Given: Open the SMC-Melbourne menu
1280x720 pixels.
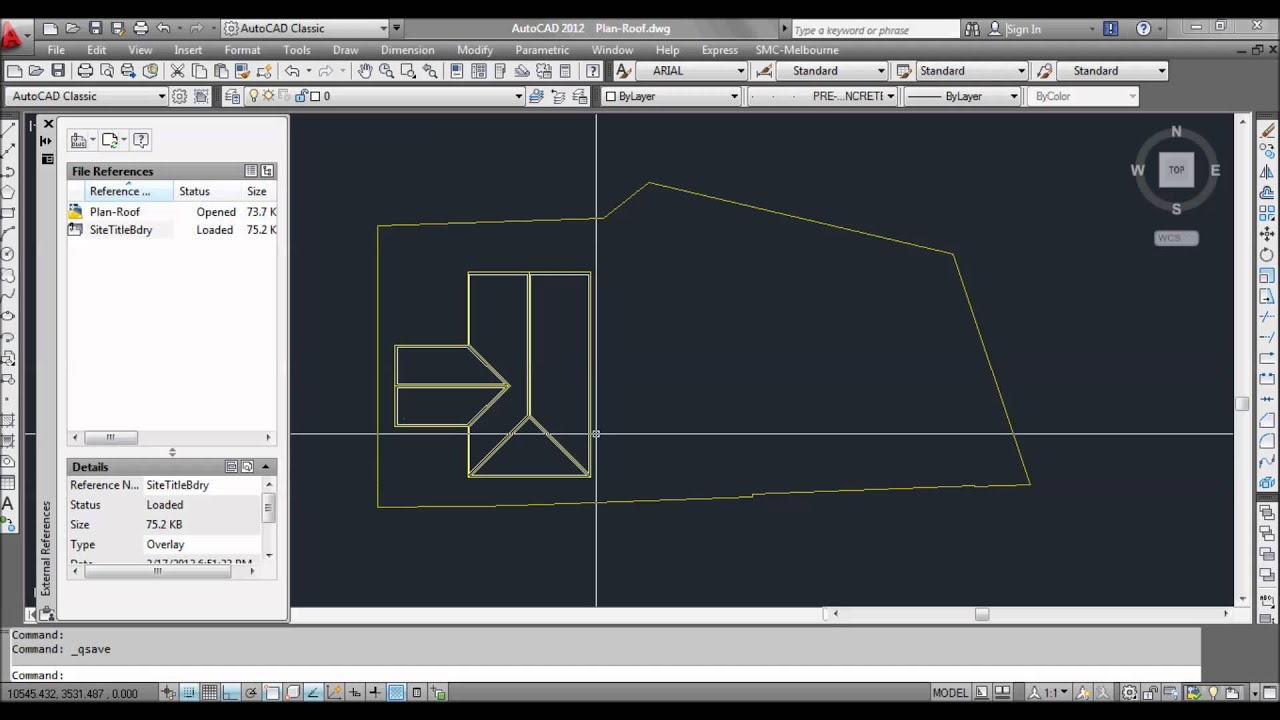Looking at the screenshot, I should coord(797,50).
